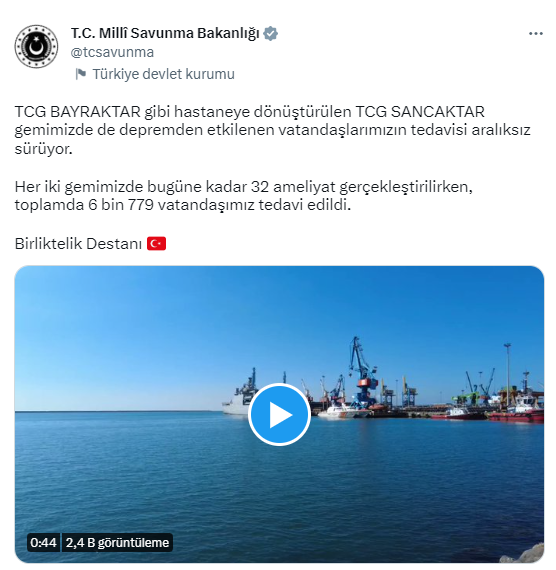Click the 0:44 video duration badge
Screen dimensions: 556x570
click(43, 543)
